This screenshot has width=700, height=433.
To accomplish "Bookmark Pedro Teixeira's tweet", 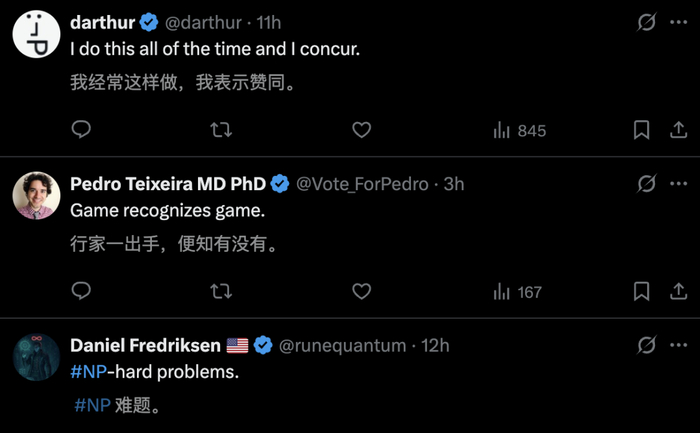I will click(x=642, y=291).
